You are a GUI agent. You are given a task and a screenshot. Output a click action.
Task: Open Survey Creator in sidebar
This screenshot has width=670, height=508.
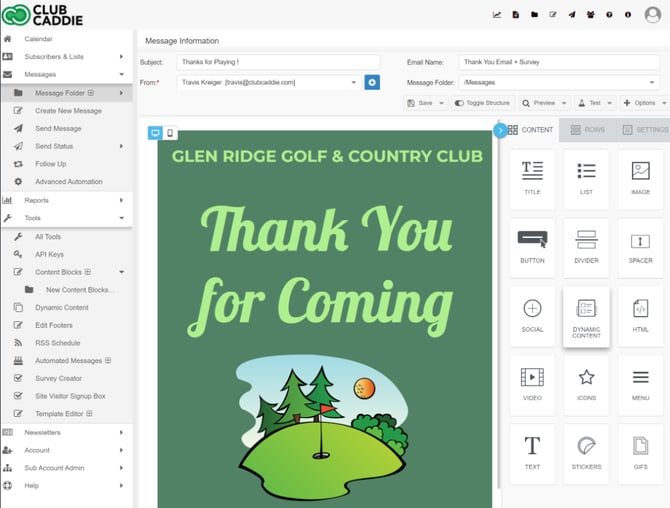pos(58,378)
